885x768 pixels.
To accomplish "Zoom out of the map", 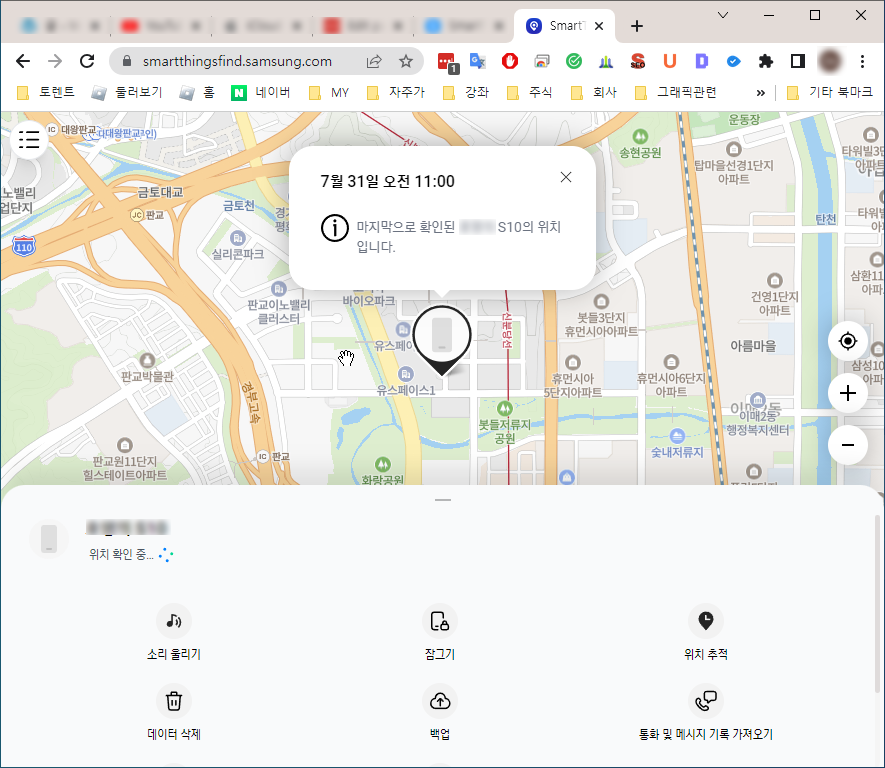I will (847, 445).
